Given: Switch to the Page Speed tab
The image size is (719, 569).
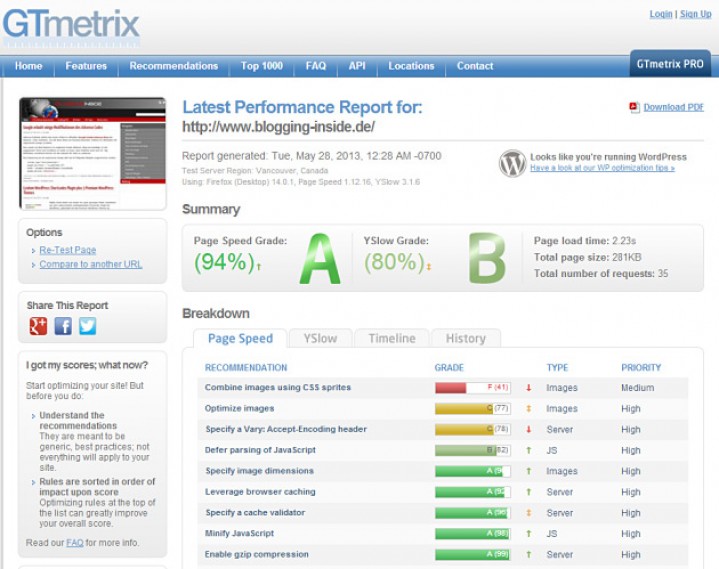Looking at the screenshot, I should coord(240,338).
